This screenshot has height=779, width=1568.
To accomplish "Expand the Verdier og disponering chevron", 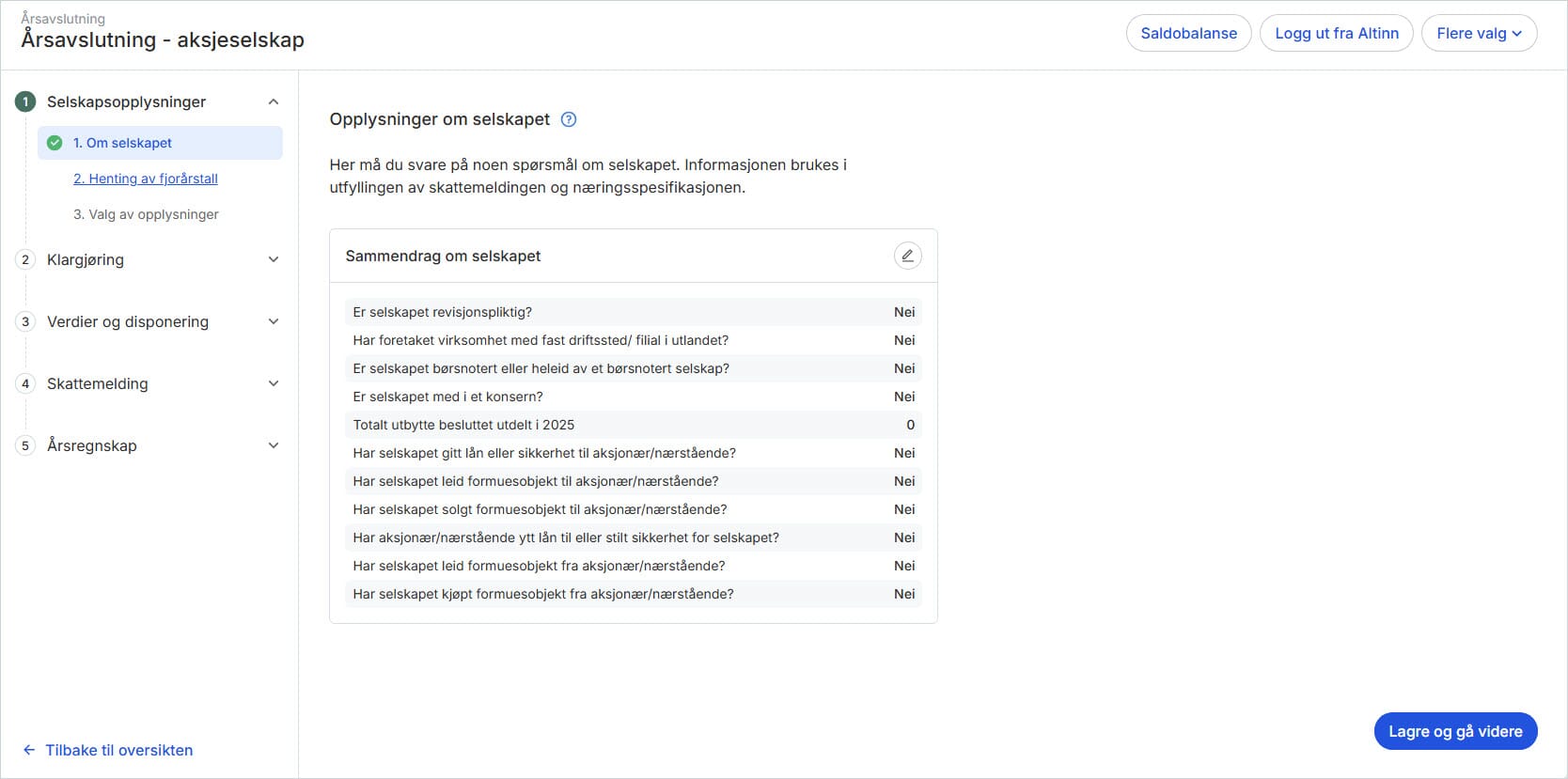I will click(x=274, y=321).
